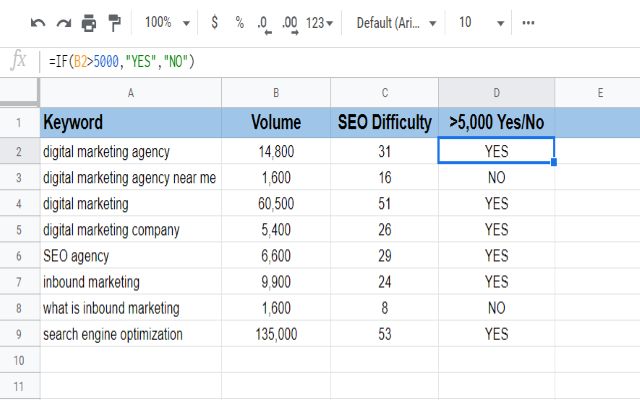Open the 100% zoom dropdown
640x400 pixels.
165,22
